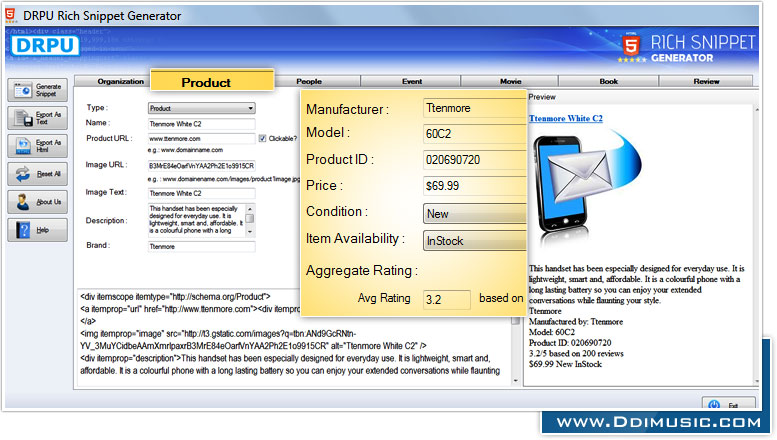The height and width of the screenshot is (440, 777).
Task: Toggle the Clickable checkbox
Action: 262,138
